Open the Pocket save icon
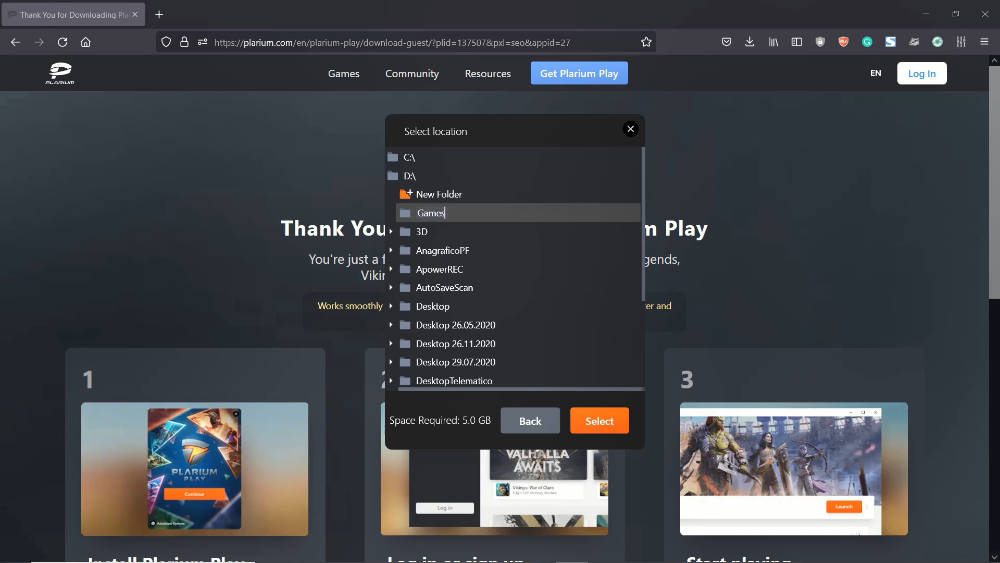 point(726,42)
